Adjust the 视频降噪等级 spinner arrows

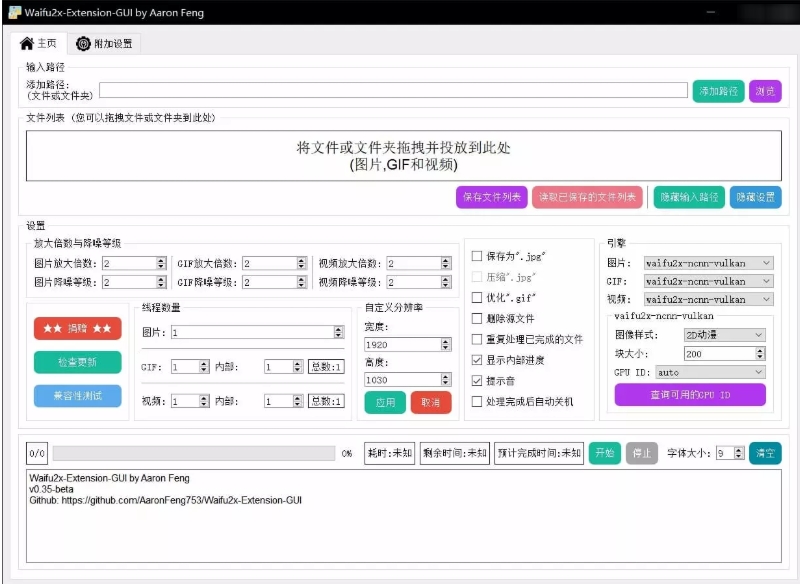446,283
